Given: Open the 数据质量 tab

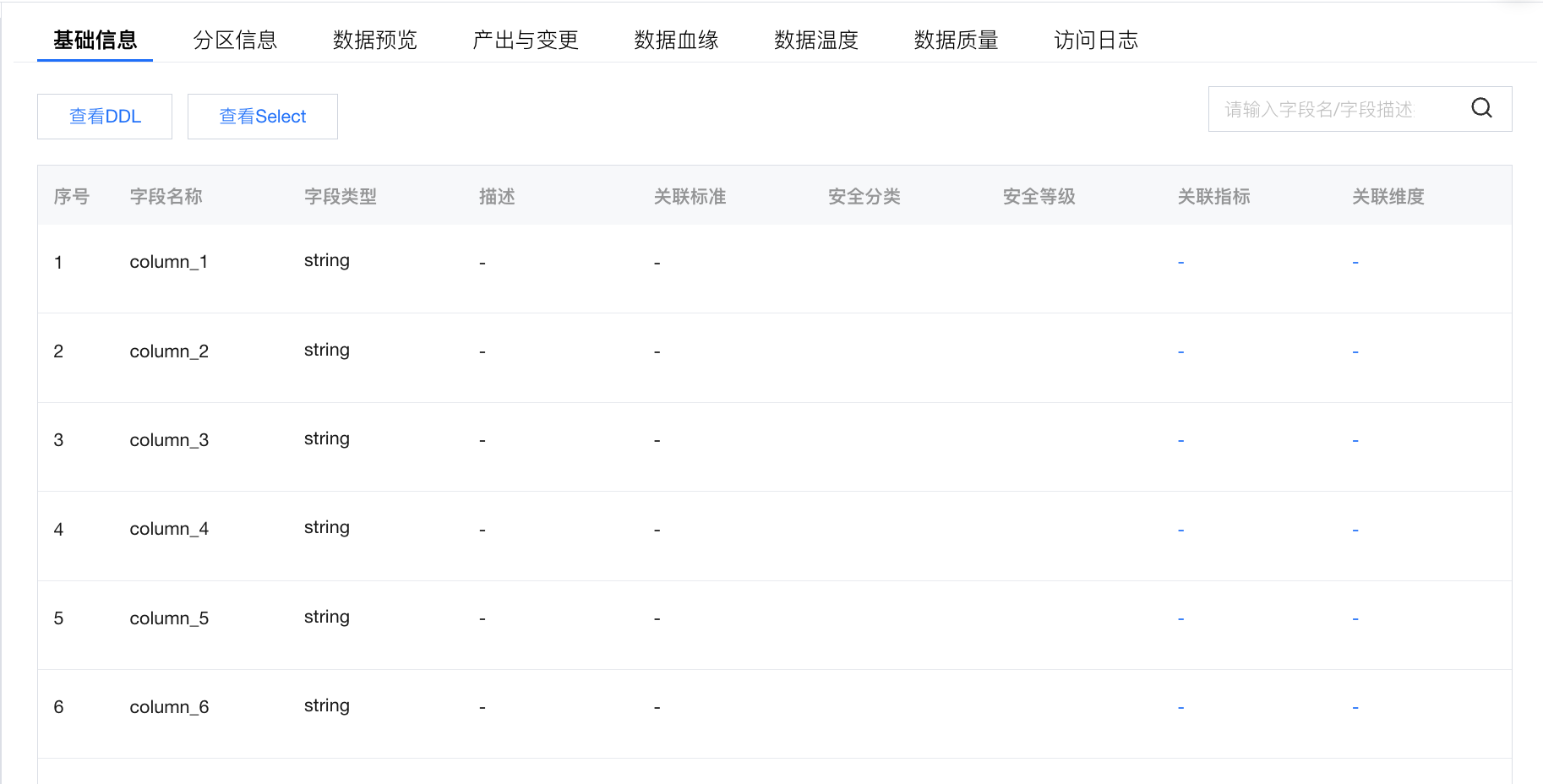Looking at the screenshot, I should (x=957, y=40).
